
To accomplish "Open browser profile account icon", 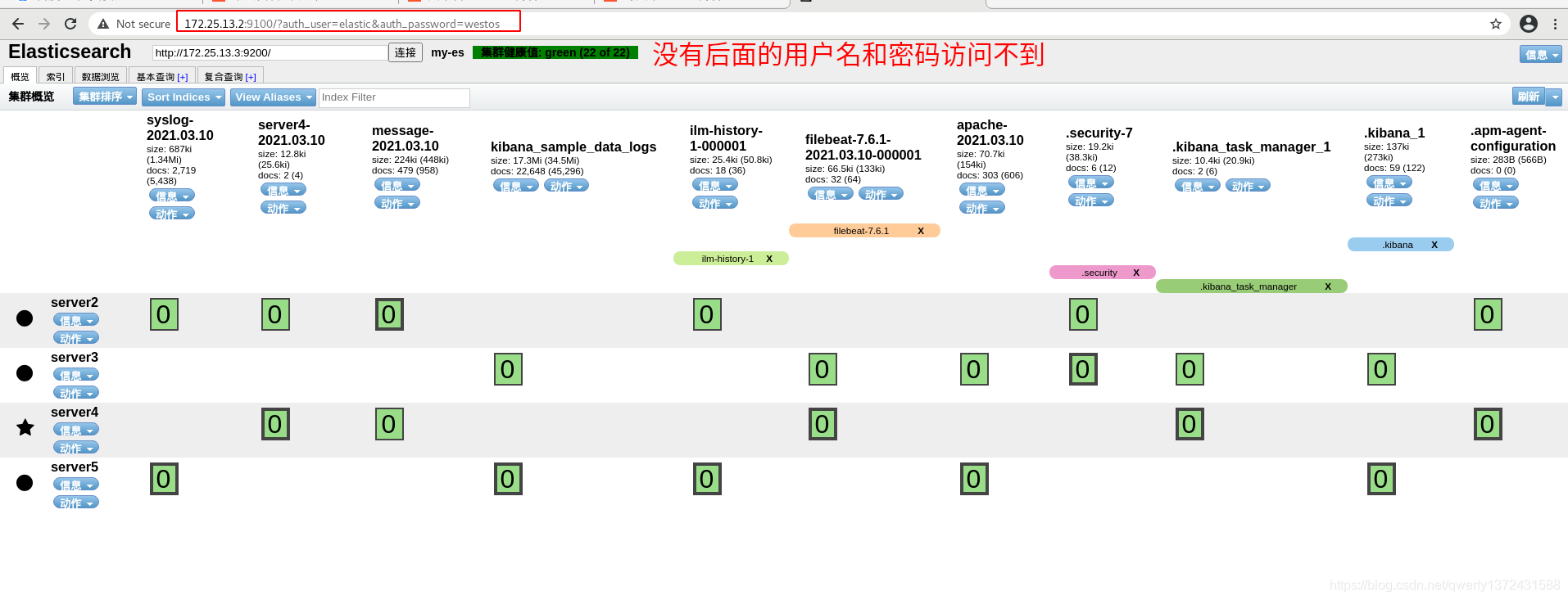I will tap(1529, 24).
